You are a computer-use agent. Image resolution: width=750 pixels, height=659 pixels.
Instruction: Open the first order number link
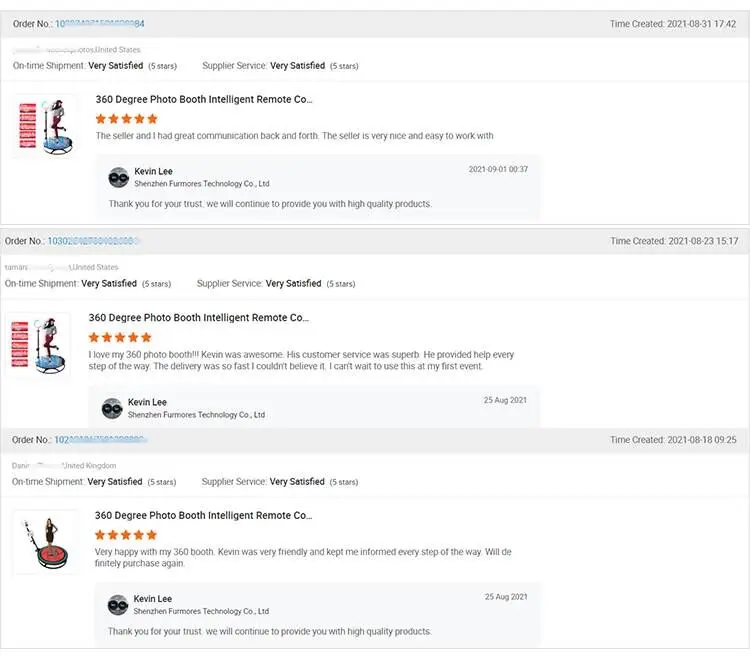pyautogui.click(x=99, y=23)
